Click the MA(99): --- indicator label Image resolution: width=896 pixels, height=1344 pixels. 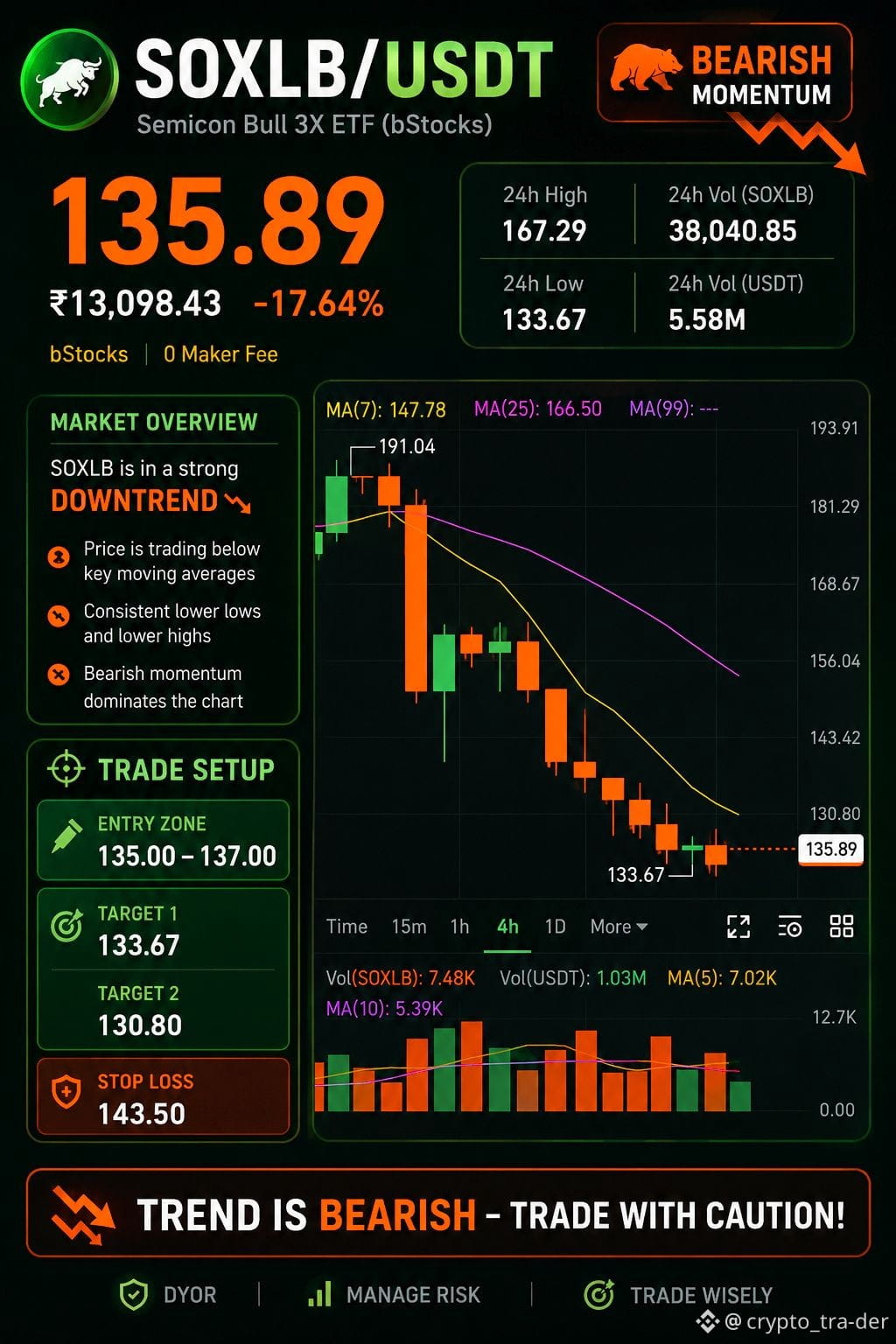click(x=674, y=409)
